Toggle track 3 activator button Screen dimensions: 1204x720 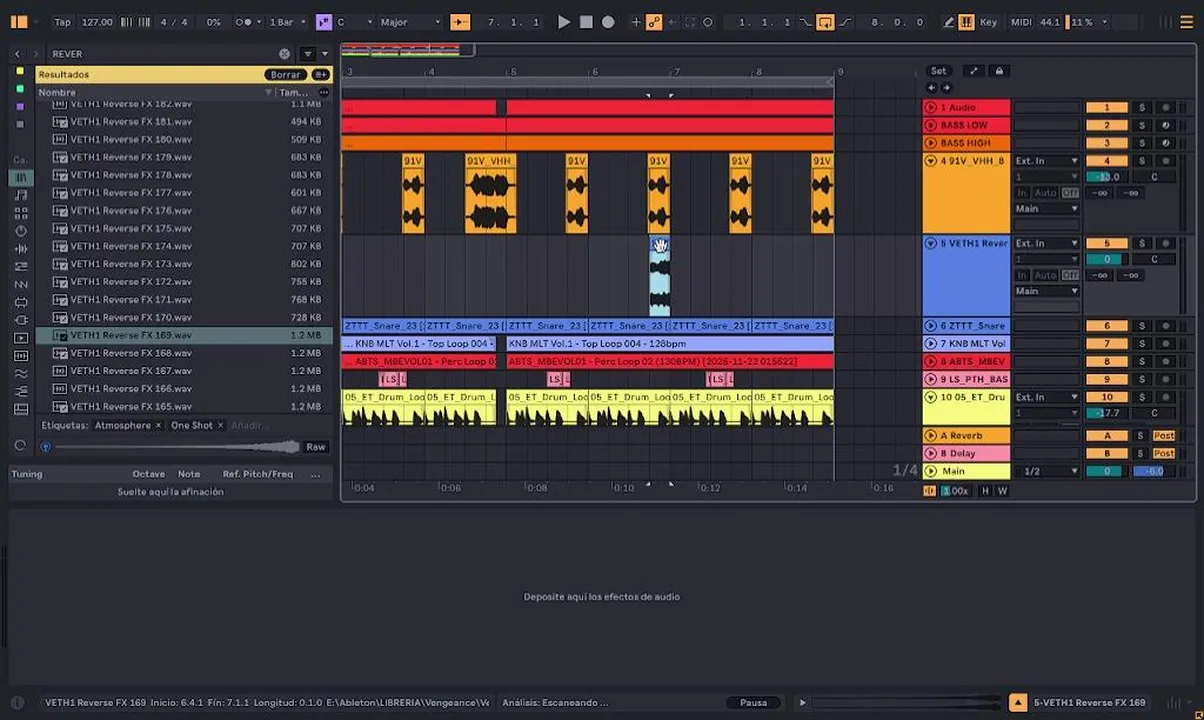(1107, 143)
